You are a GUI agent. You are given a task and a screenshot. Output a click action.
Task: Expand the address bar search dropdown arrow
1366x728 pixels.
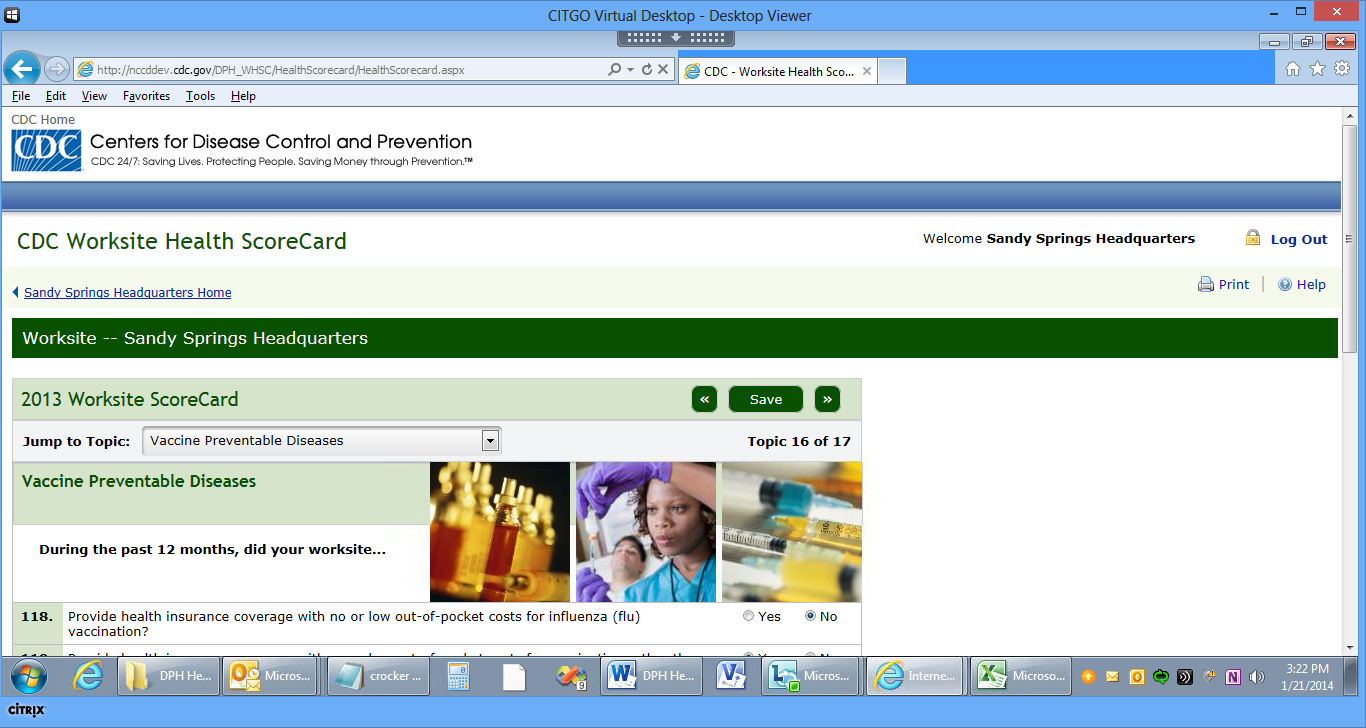click(x=630, y=70)
